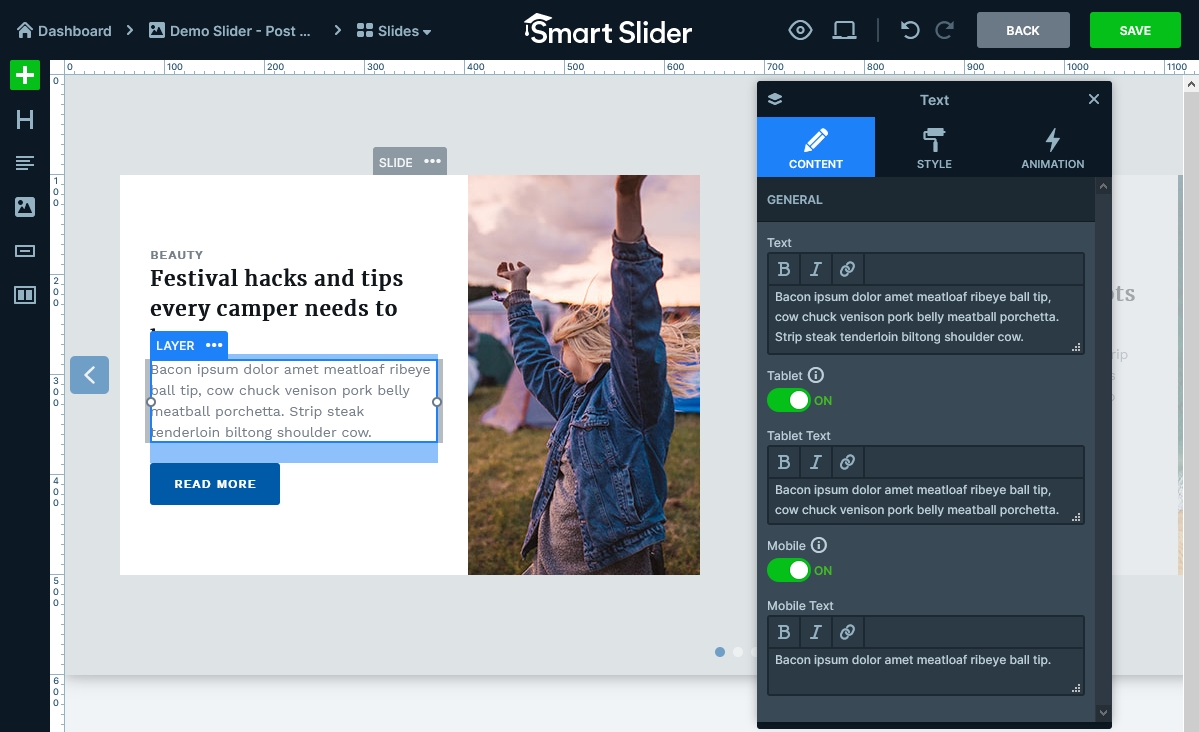Click the READ MORE button on slide
Screen dimensions: 1199x732
[x=215, y=483]
